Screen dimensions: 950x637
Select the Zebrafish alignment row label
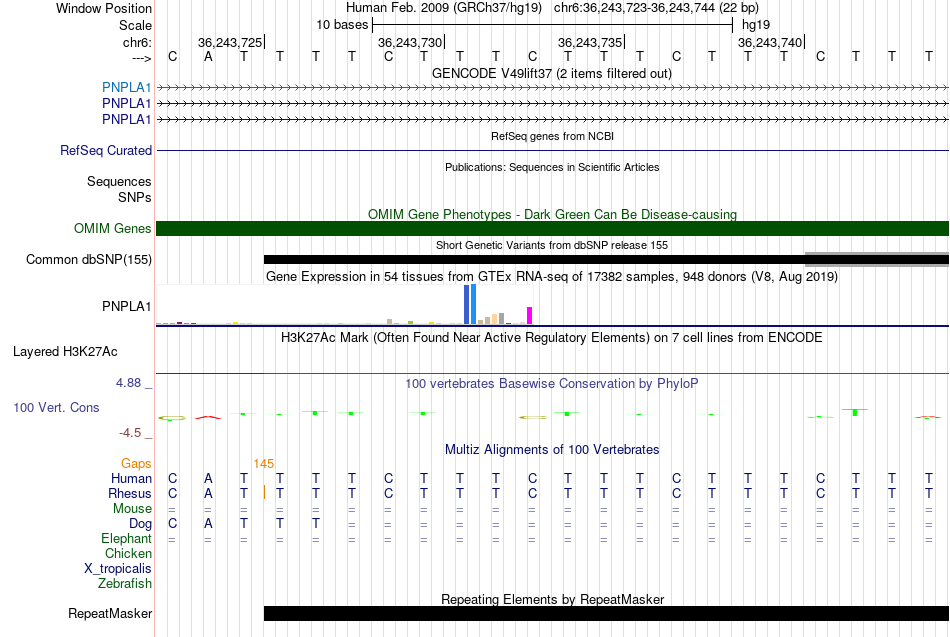click(125, 584)
